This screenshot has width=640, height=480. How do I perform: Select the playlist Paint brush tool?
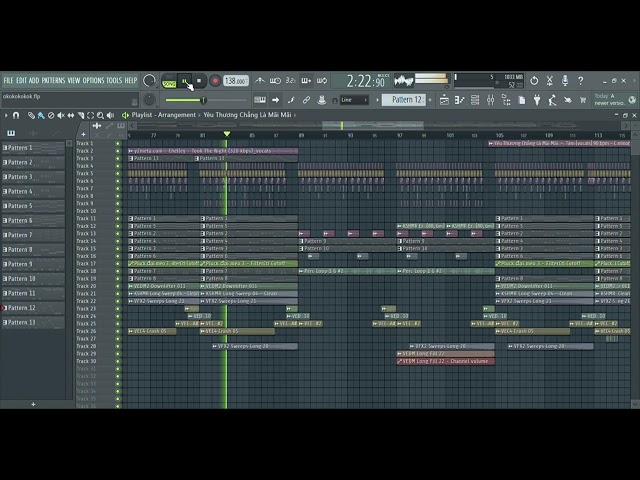(x=41, y=116)
